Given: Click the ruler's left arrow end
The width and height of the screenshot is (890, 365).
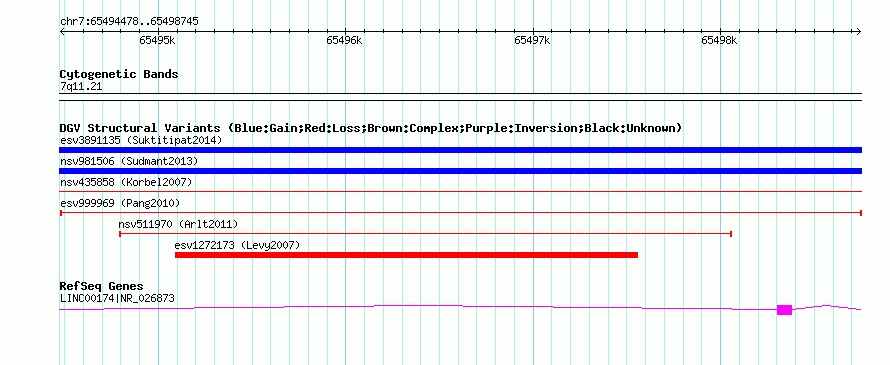Looking at the screenshot, I should click(x=62, y=31).
